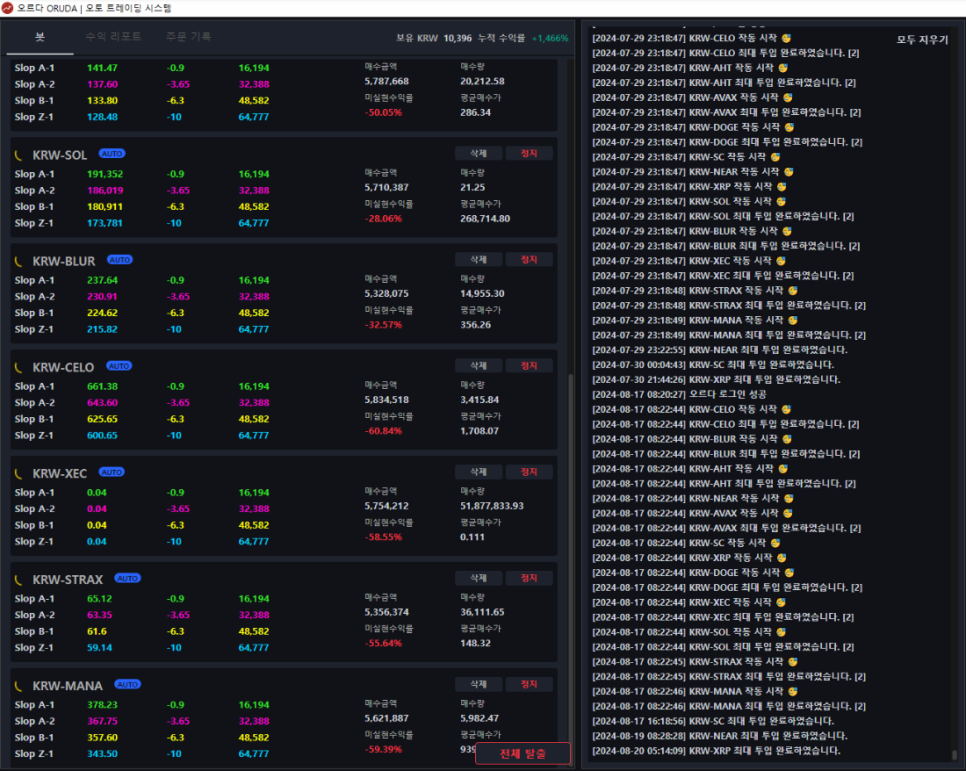Select the KRW-CELO bot title

63,367
